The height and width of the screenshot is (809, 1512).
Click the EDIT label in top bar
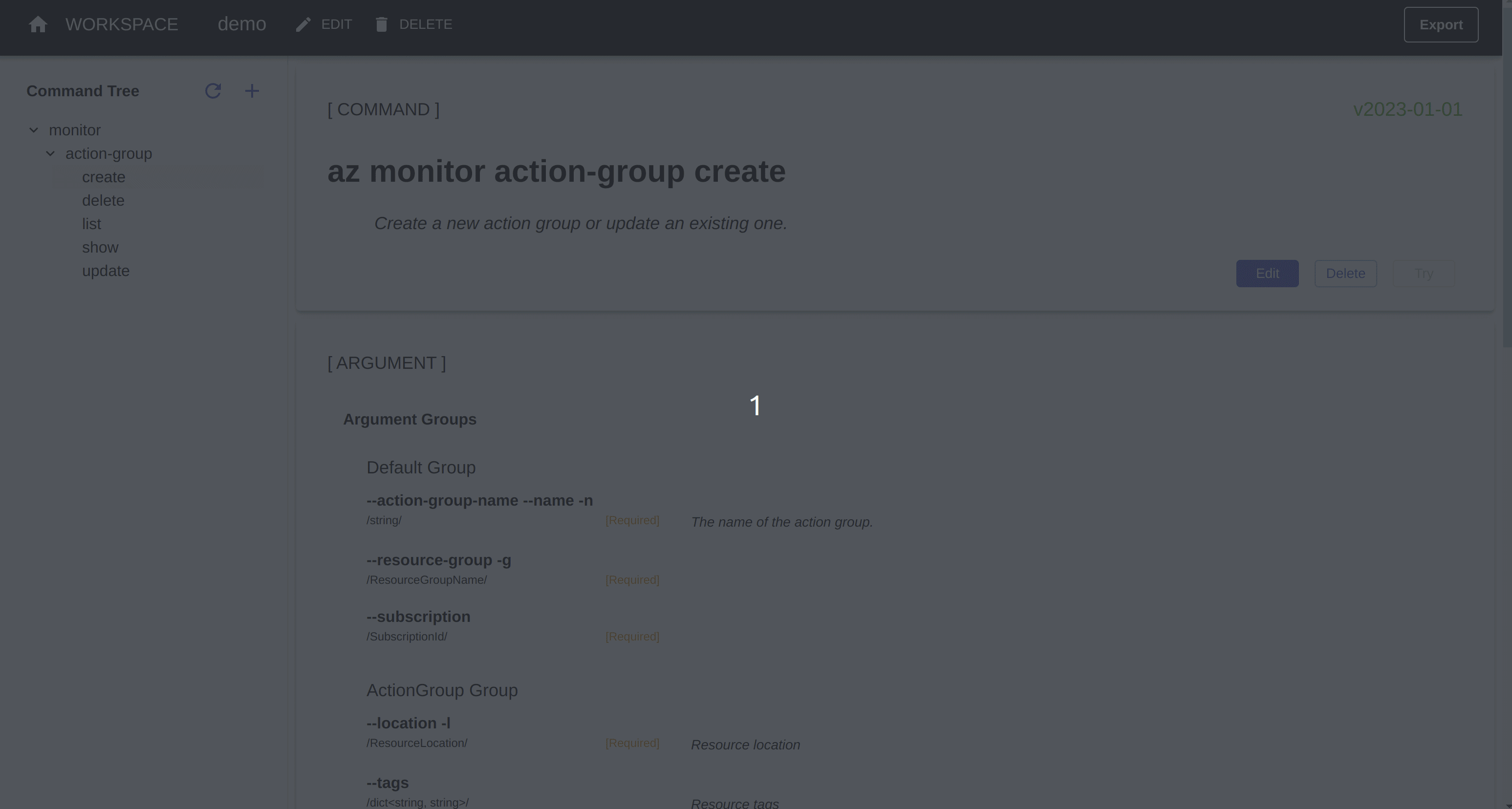click(x=336, y=24)
